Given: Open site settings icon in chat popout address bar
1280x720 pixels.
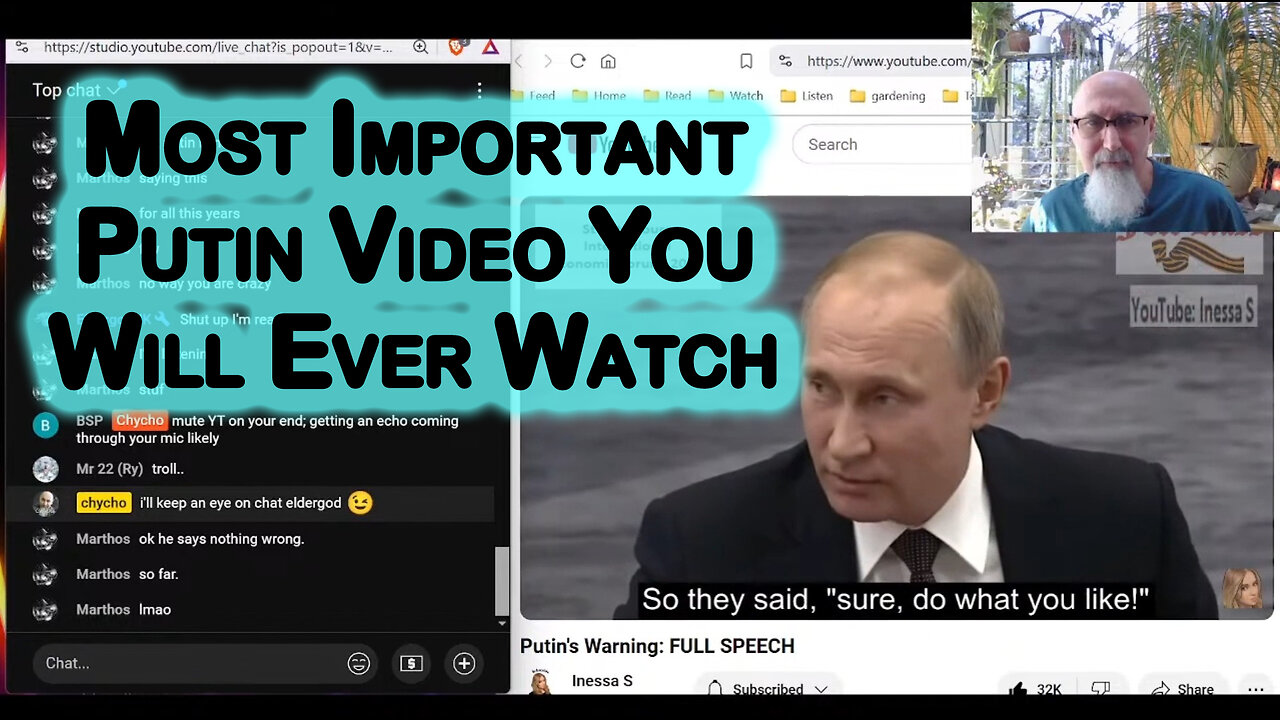Looking at the screenshot, I should point(22,47).
